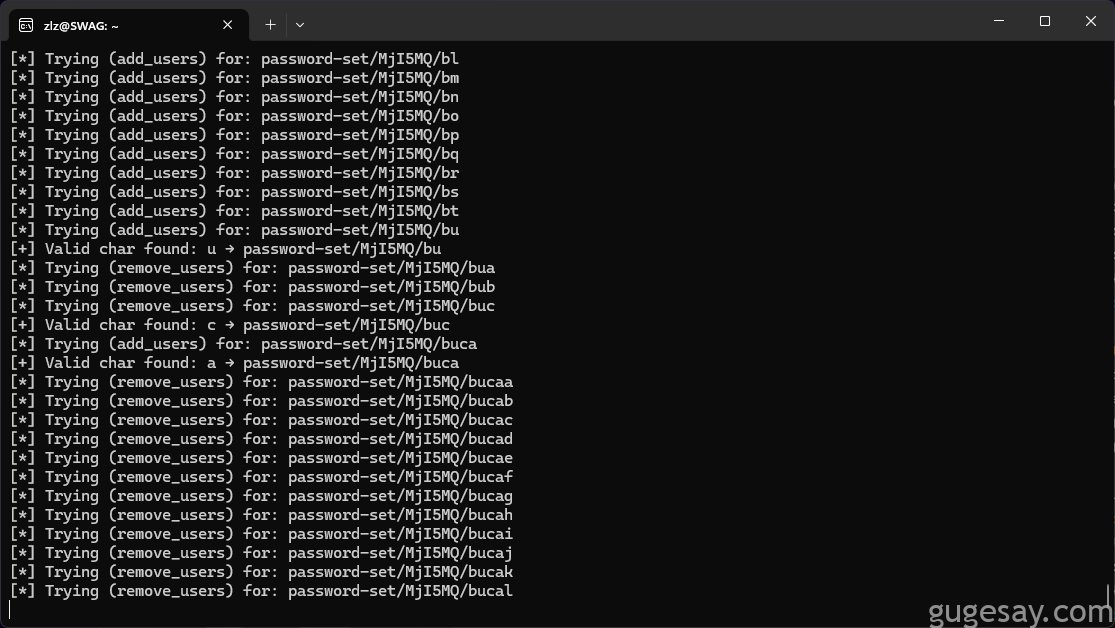Click the first visible line ending in /bl
Screen dimensions: 1115x628
coord(235,59)
